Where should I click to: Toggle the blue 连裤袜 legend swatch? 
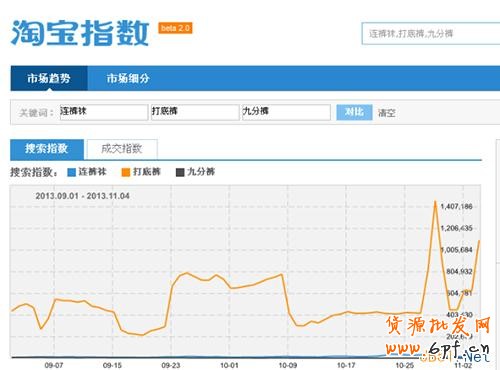[71, 172]
